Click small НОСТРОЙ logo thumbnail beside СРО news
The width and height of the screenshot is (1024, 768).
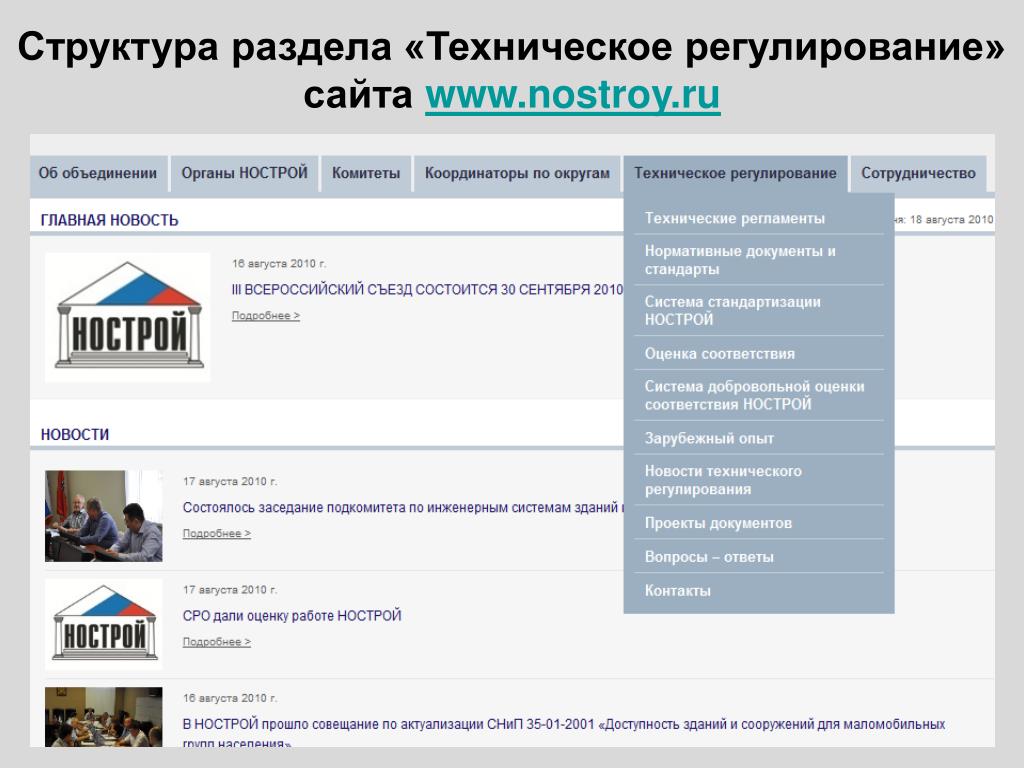[x=104, y=624]
